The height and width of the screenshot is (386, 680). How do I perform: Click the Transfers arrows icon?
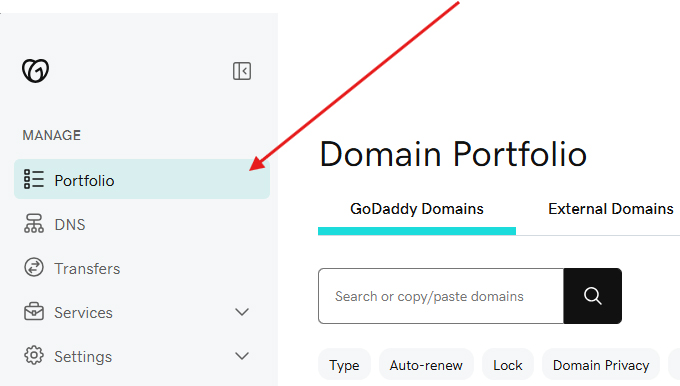34,268
